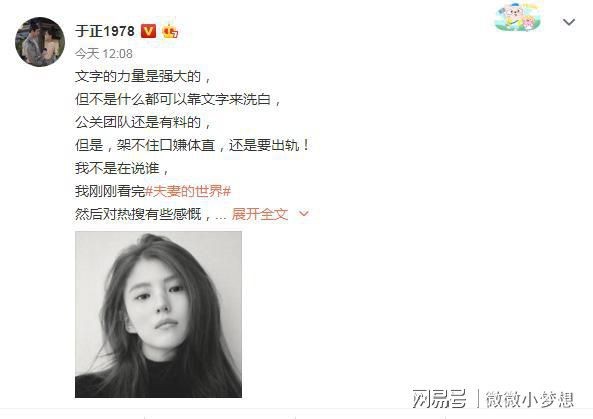Click the text 然后对热搜有些感慨

pos(138,214)
